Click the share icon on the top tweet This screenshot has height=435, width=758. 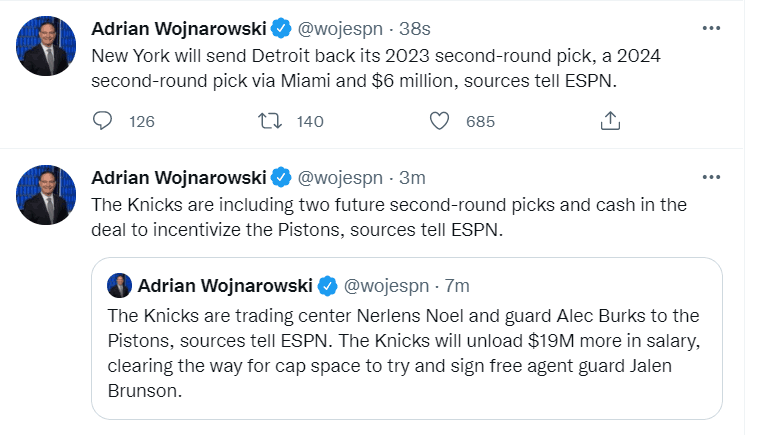click(x=610, y=121)
